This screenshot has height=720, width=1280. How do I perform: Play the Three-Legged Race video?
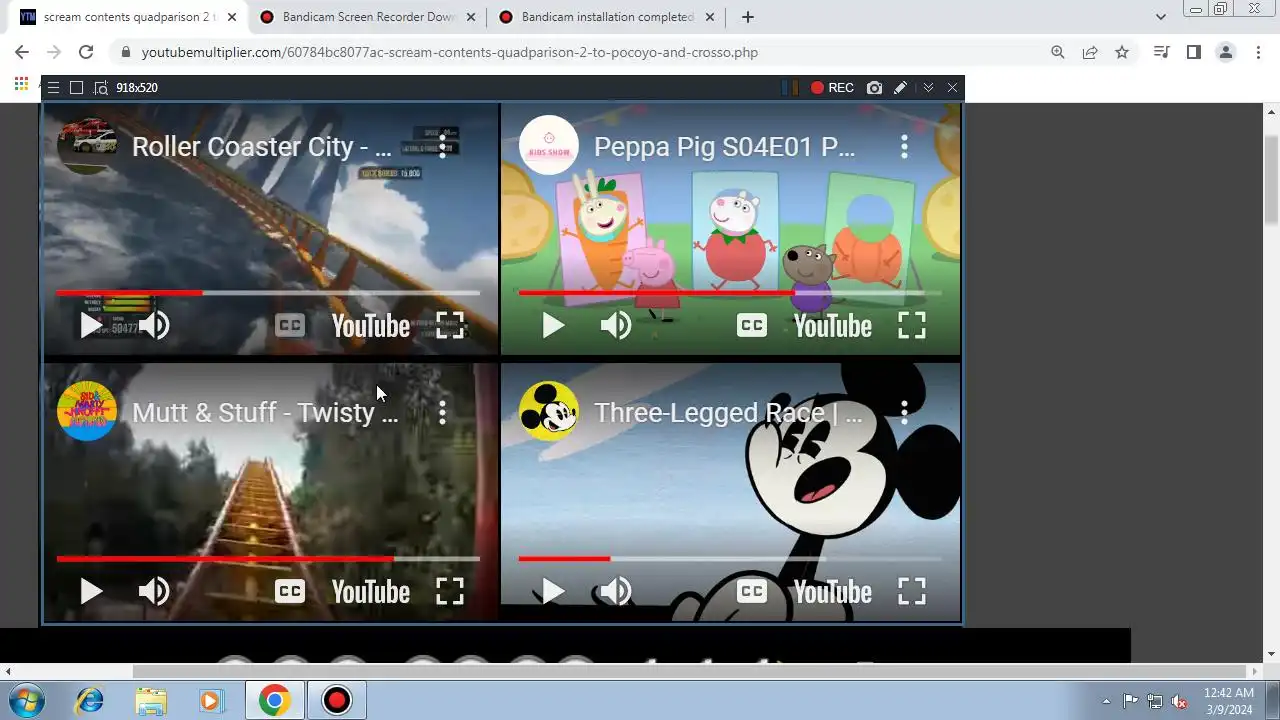click(553, 591)
